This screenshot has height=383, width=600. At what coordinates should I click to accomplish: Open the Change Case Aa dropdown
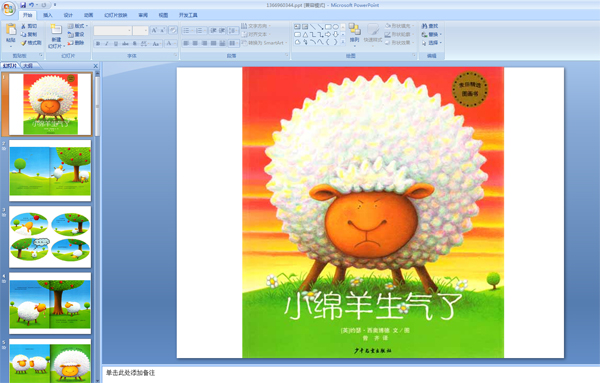click(x=156, y=44)
